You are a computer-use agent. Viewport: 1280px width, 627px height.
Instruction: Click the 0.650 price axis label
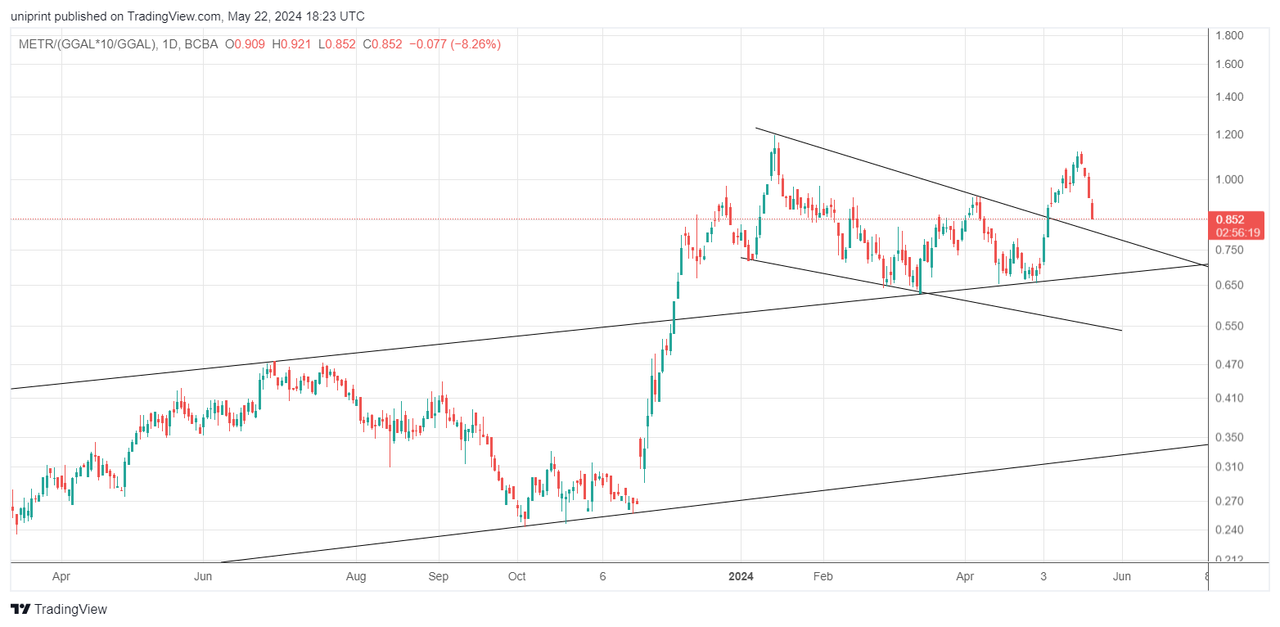(1230, 285)
